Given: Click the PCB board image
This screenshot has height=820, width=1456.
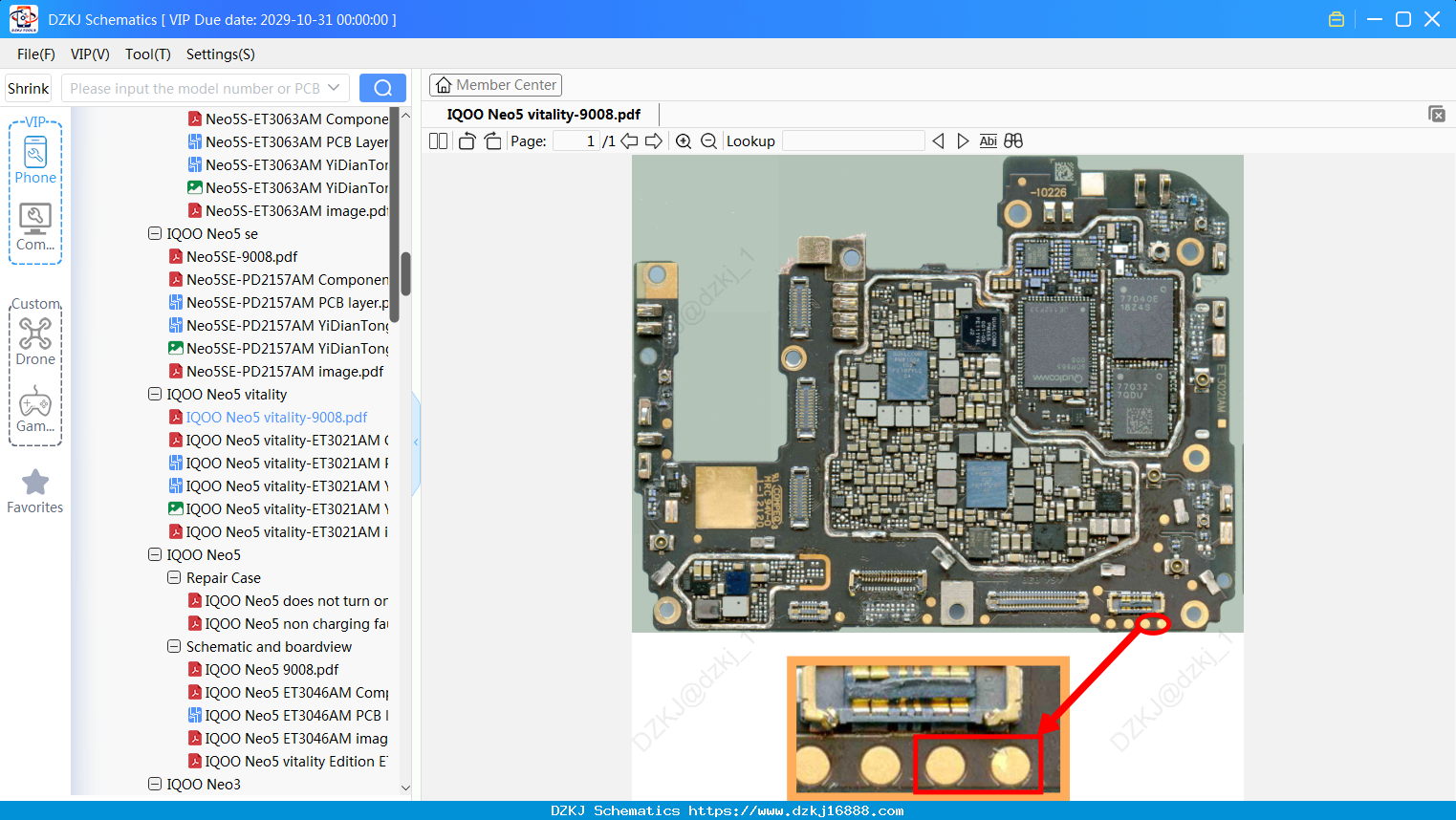Looking at the screenshot, I should pos(937,393).
